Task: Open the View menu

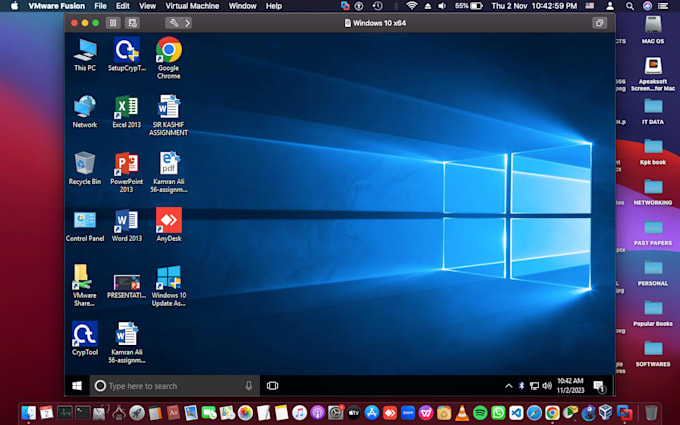Action: (x=147, y=6)
